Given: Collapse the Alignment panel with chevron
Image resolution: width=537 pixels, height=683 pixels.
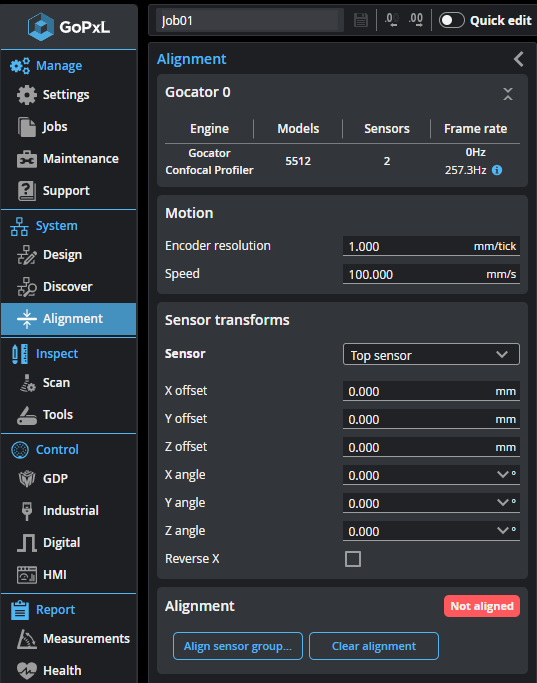Looking at the screenshot, I should click(x=518, y=59).
